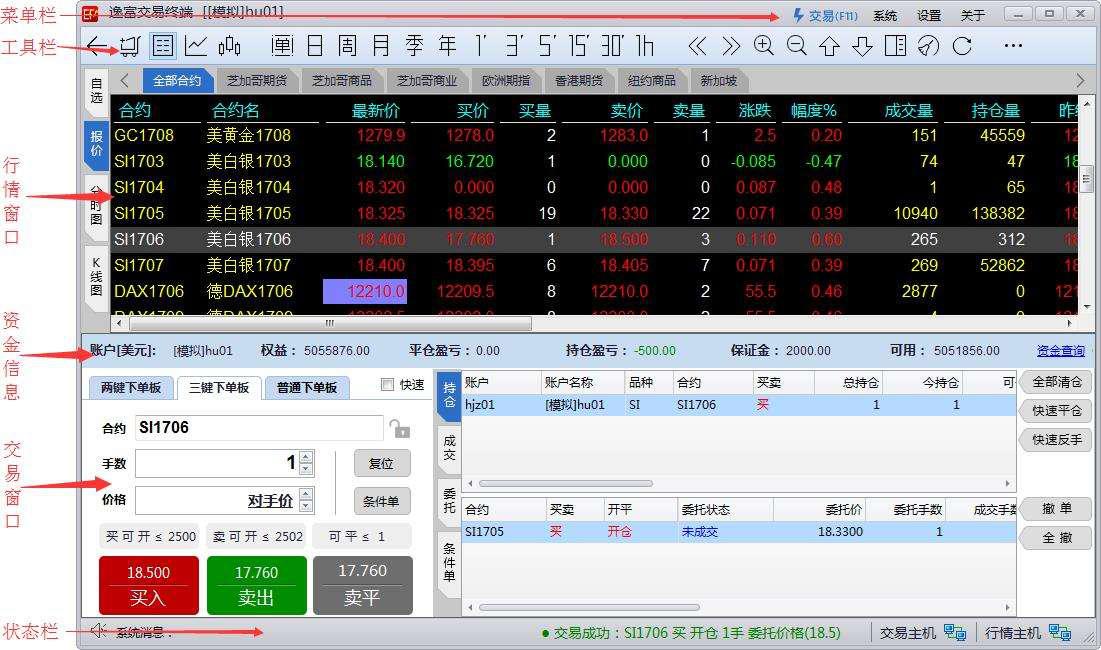This screenshot has height=650, width=1101.
Task: Click the zoom in magnifier icon
Action: click(x=763, y=45)
